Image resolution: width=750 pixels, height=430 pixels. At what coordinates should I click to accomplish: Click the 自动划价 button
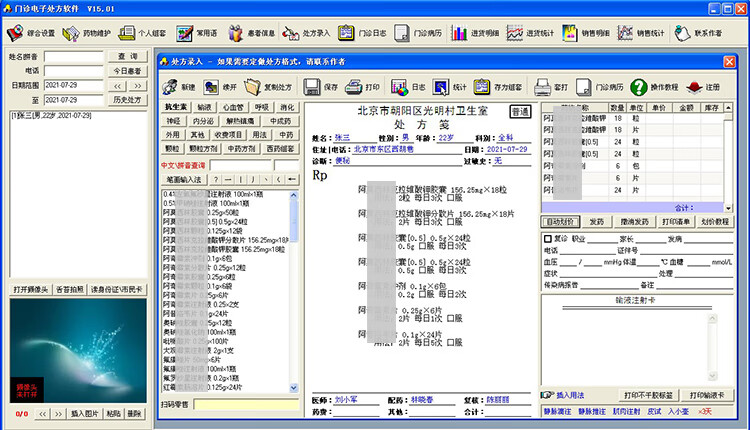[559, 222]
